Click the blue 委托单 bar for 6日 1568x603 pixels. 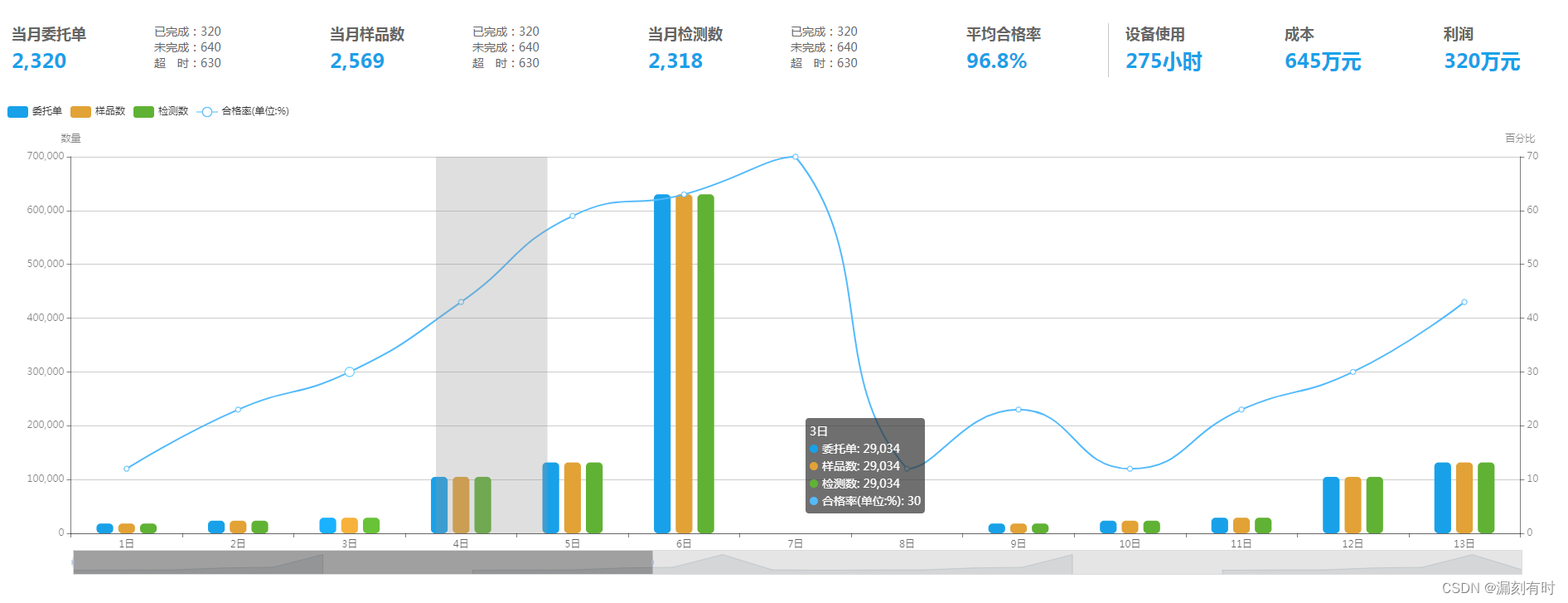[x=662, y=363]
